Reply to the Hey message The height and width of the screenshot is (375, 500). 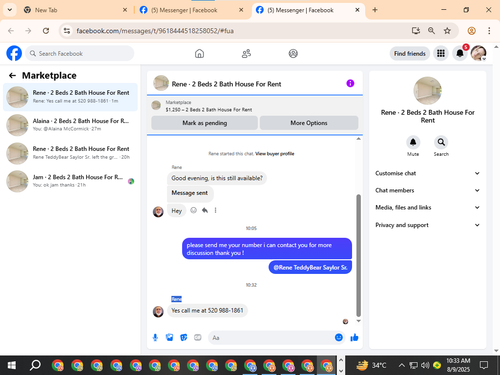205,210
